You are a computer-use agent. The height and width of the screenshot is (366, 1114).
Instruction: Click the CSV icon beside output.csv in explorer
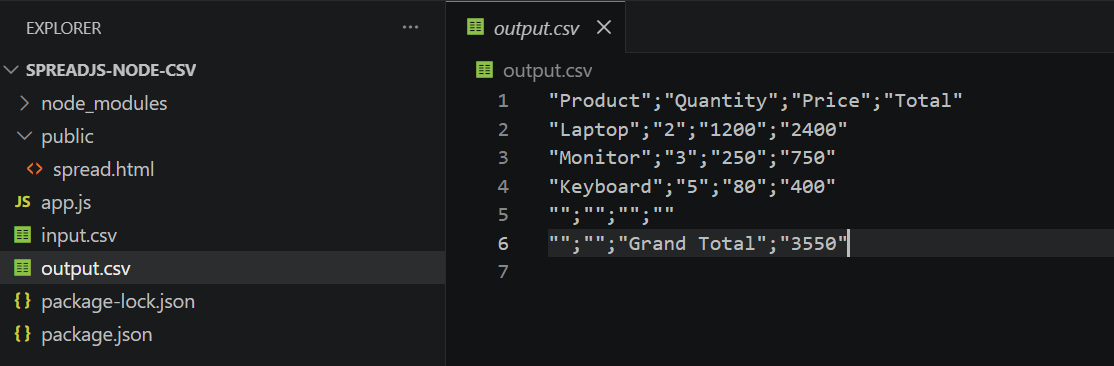tap(23, 268)
